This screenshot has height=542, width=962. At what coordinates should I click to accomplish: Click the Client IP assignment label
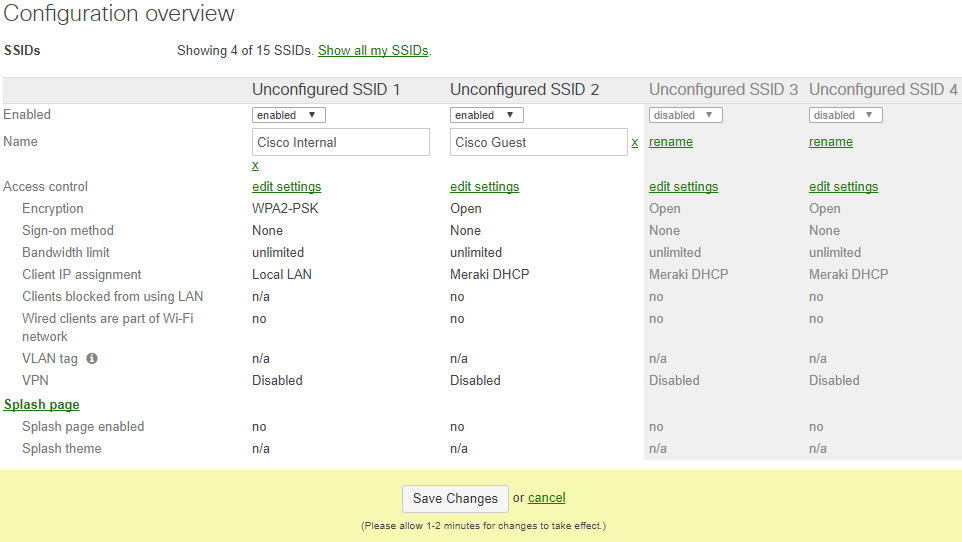(82, 274)
